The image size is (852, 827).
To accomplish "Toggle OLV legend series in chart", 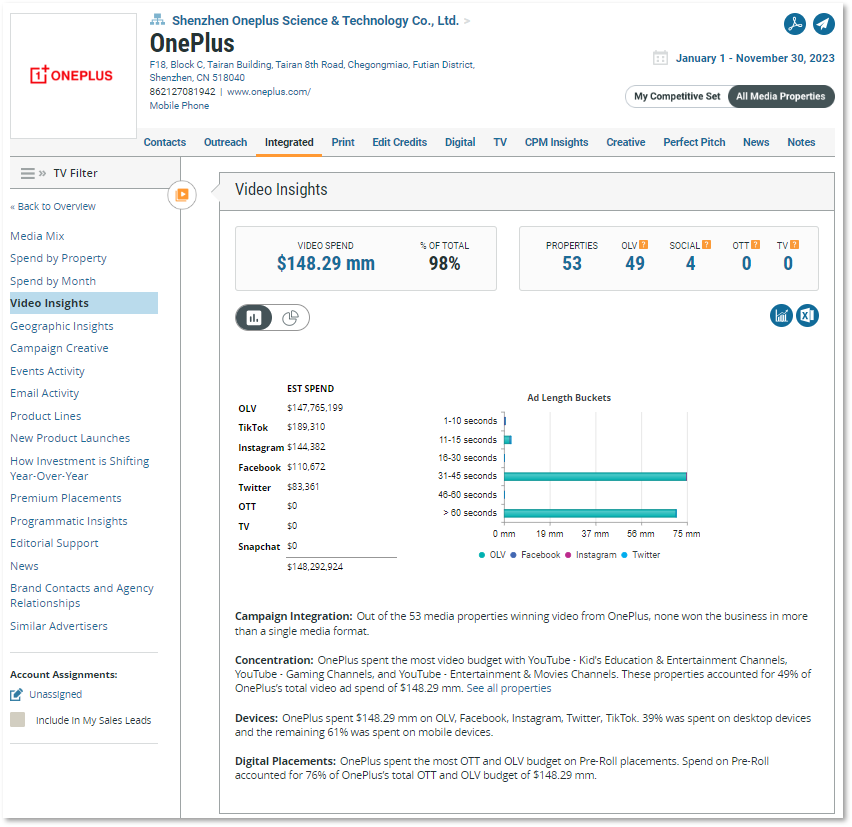I will (x=492, y=555).
